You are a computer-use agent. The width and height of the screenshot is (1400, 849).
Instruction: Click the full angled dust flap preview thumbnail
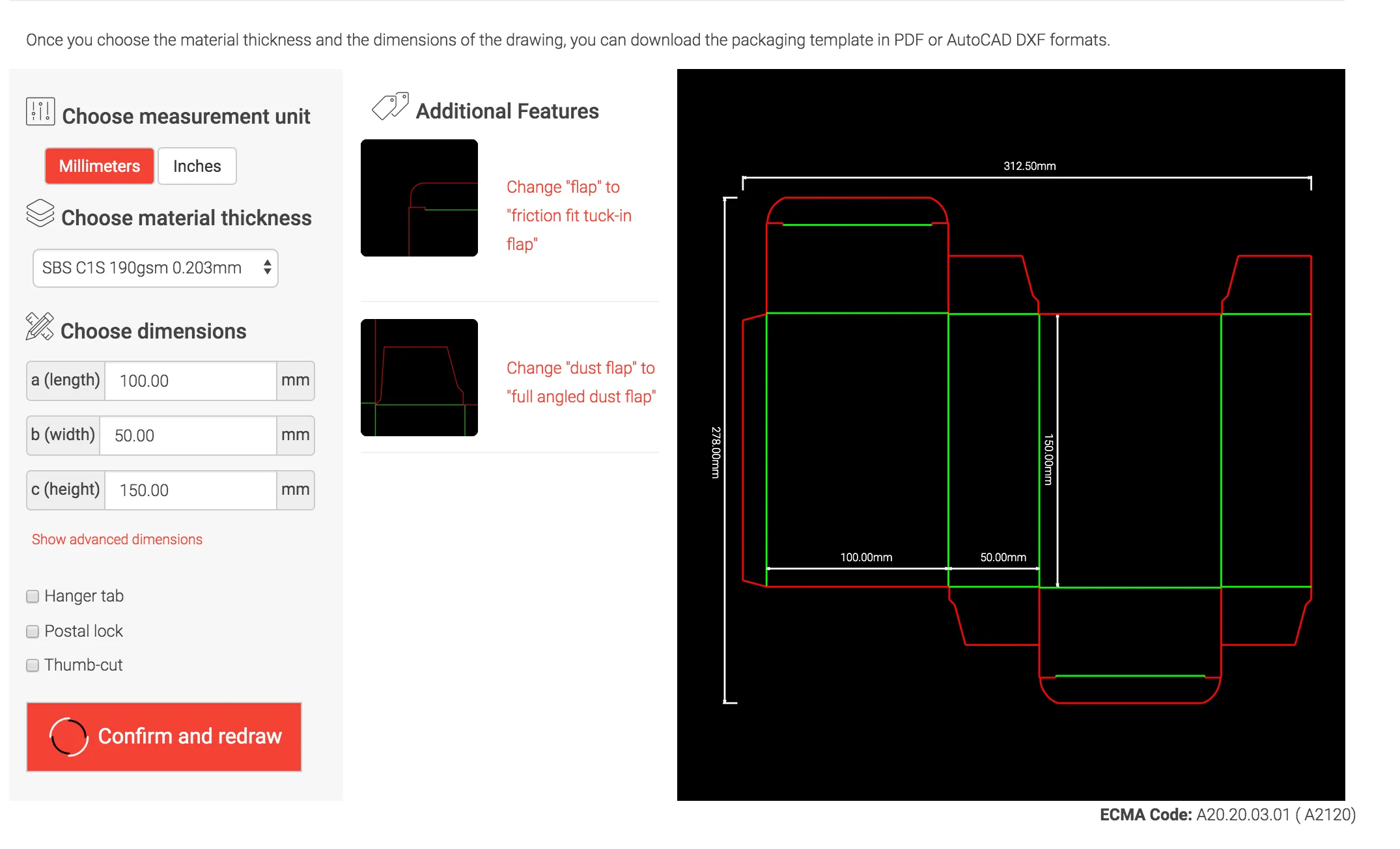coord(419,376)
